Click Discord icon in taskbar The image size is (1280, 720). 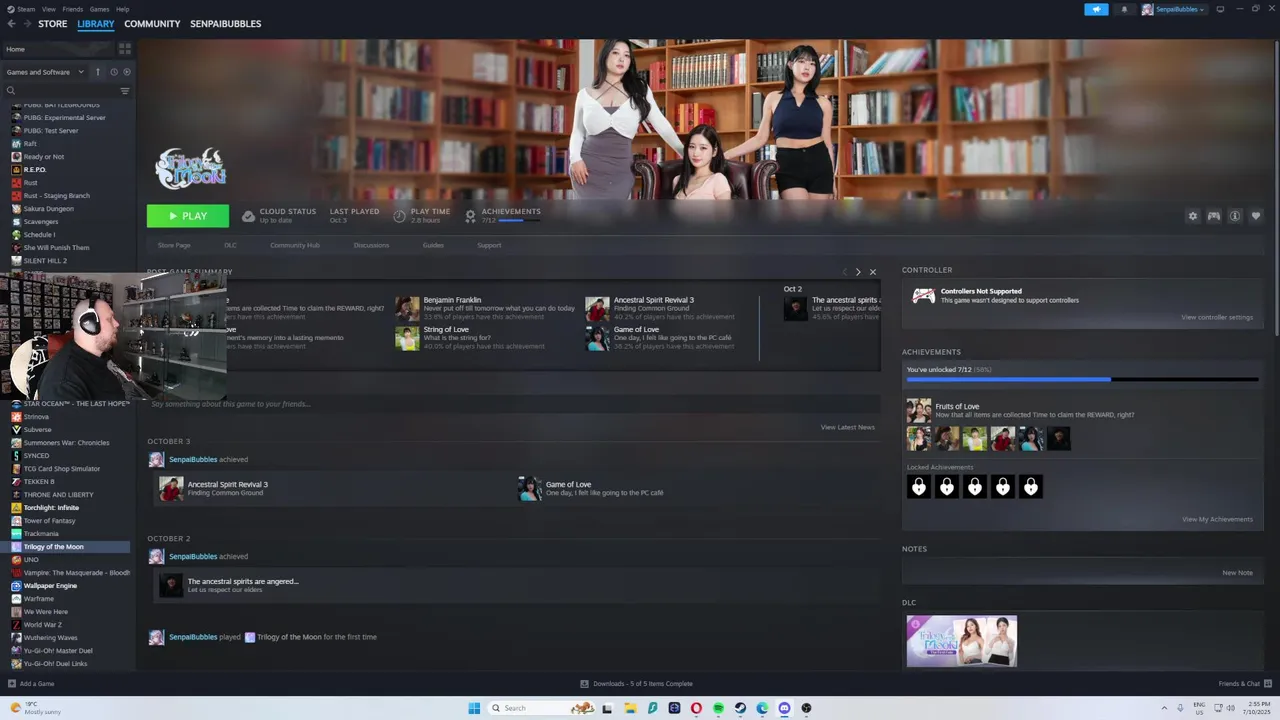pos(784,708)
